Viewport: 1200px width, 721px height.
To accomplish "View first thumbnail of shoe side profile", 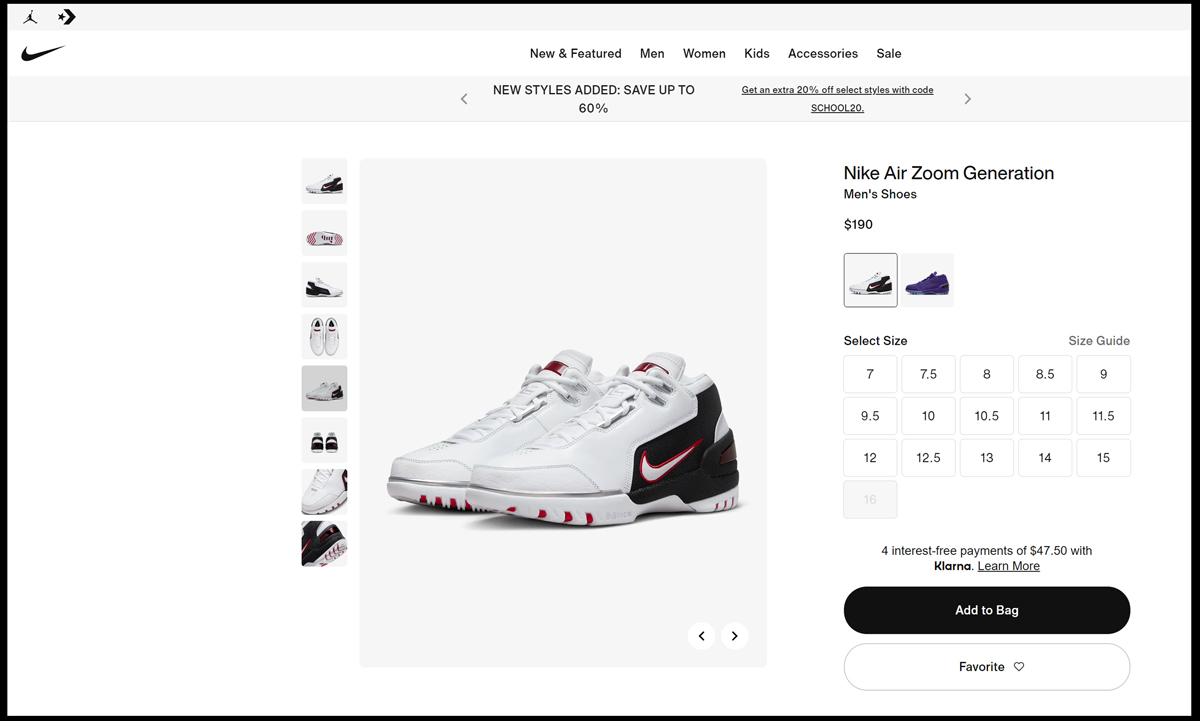I will [325, 181].
